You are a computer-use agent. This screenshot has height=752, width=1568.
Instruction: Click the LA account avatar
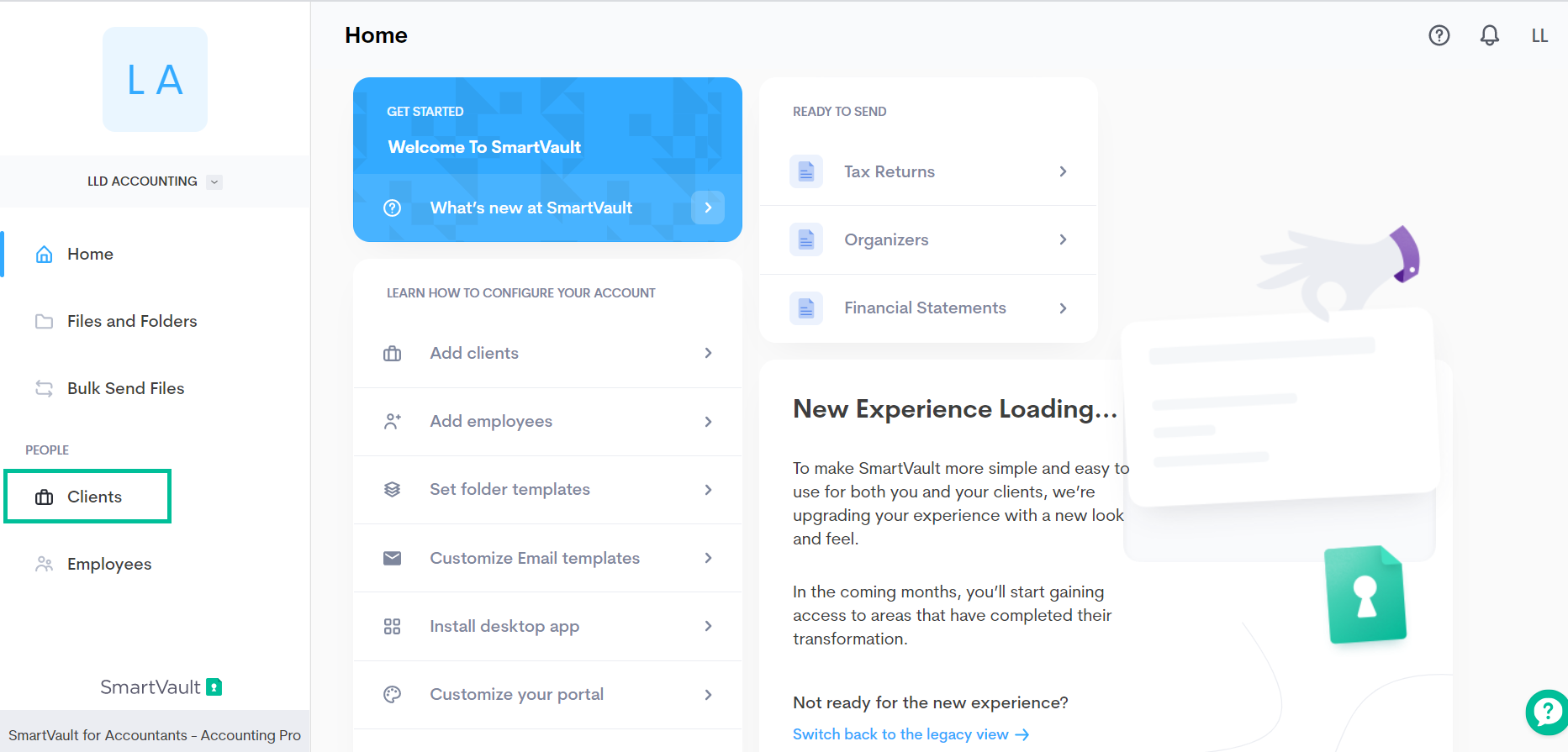pyautogui.click(x=155, y=79)
